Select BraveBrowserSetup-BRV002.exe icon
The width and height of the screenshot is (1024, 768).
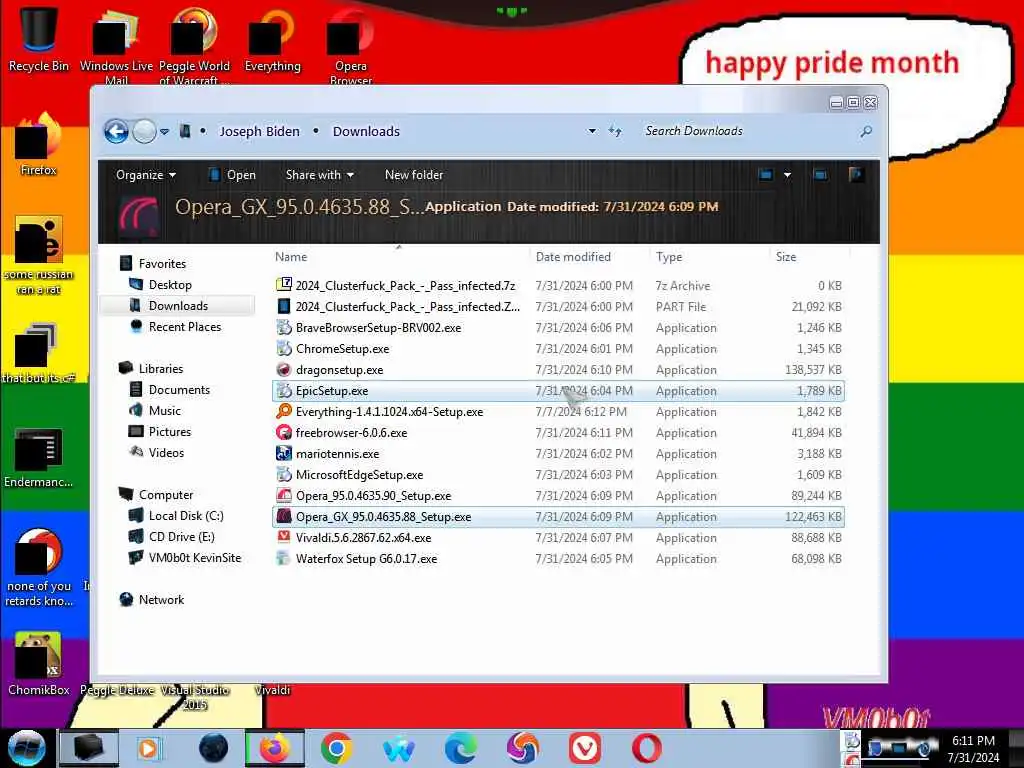(283, 328)
